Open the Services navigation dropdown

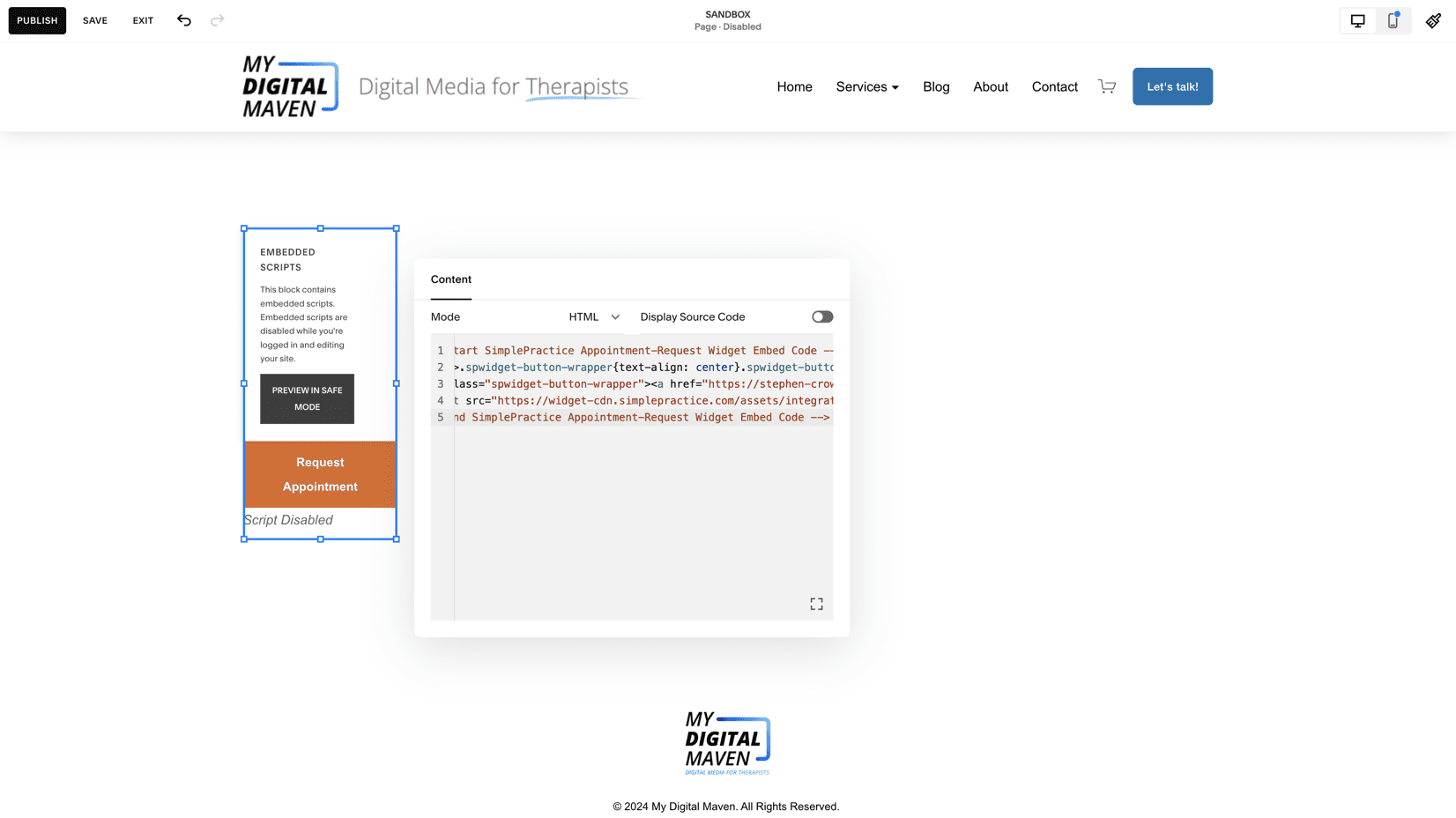(866, 86)
